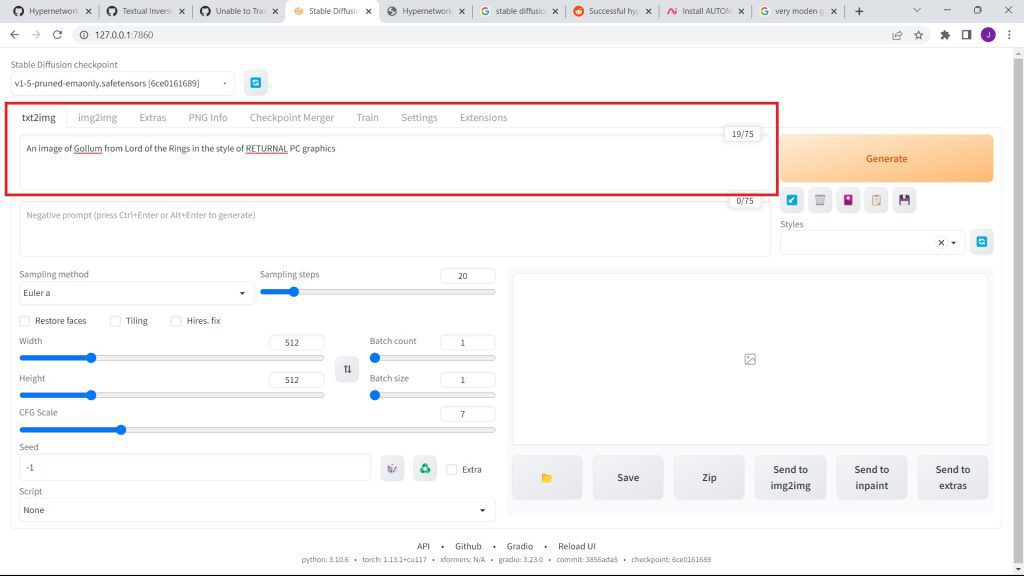Image resolution: width=1024 pixels, height=576 pixels.
Task: Open the Sampling method dropdown
Action: coord(136,294)
